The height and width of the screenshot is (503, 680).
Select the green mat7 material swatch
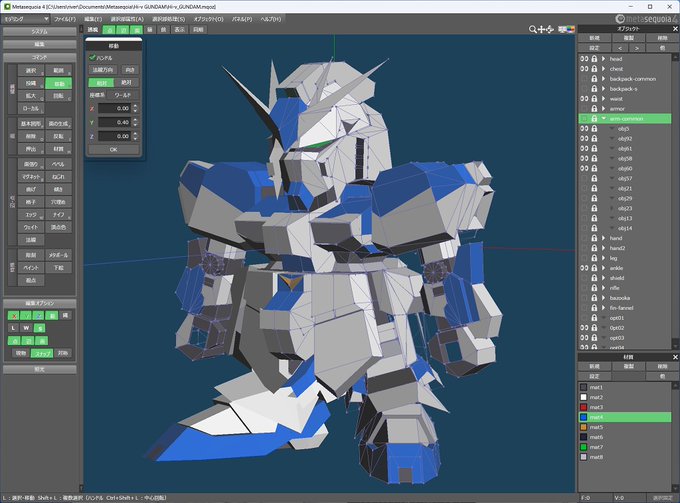point(583,447)
